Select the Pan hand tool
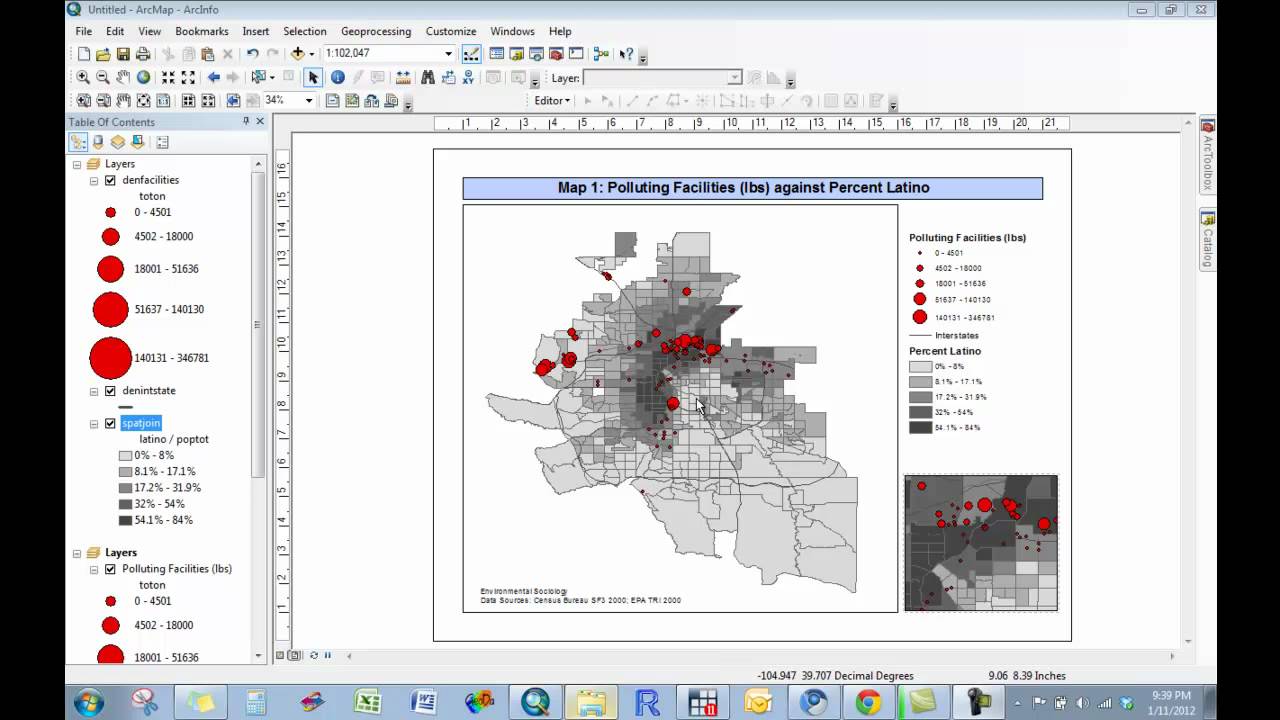The height and width of the screenshot is (720, 1280). tap(123, 77)
